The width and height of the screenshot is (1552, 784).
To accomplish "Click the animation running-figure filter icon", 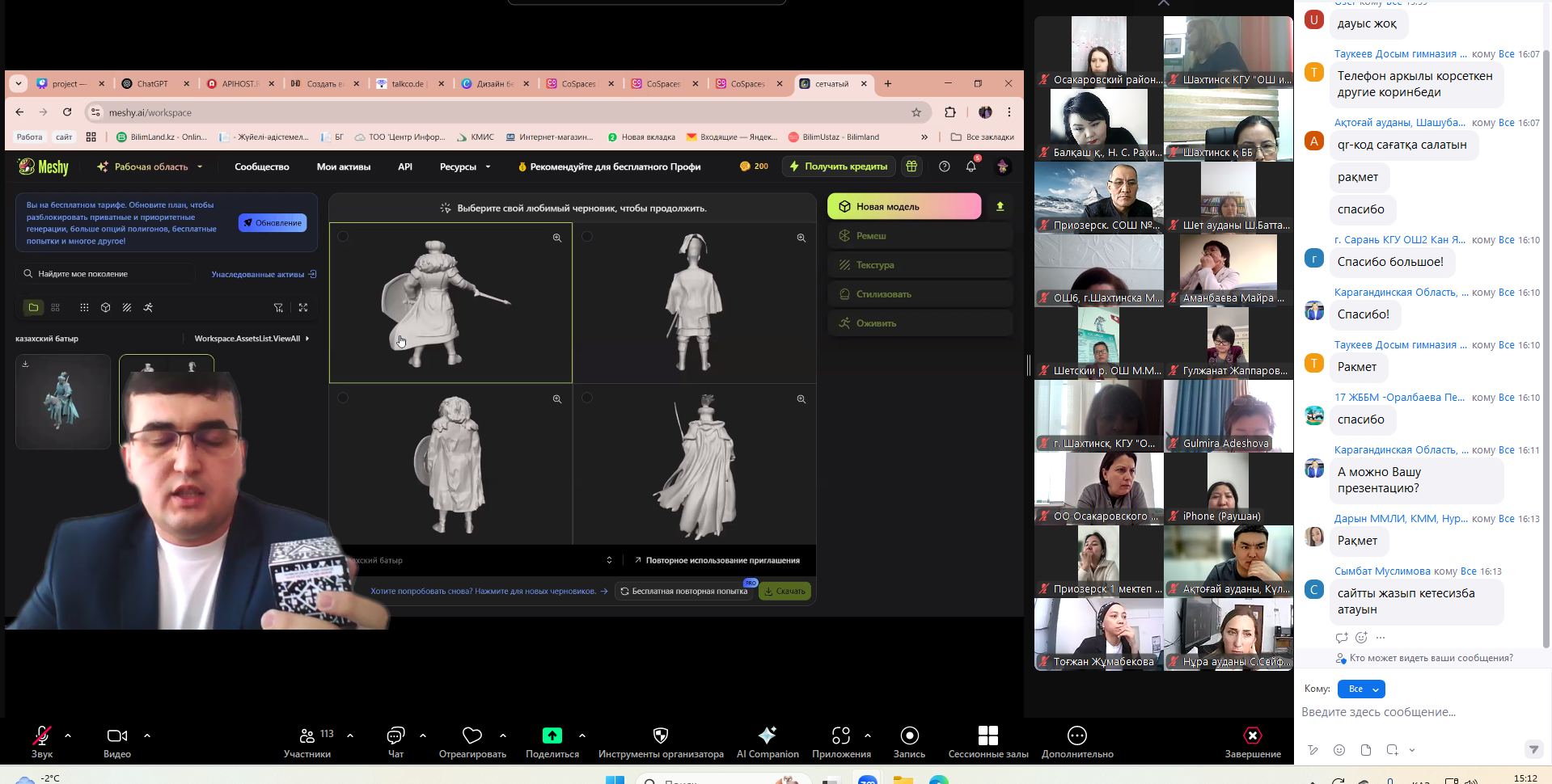I will [x=148, y=307].
